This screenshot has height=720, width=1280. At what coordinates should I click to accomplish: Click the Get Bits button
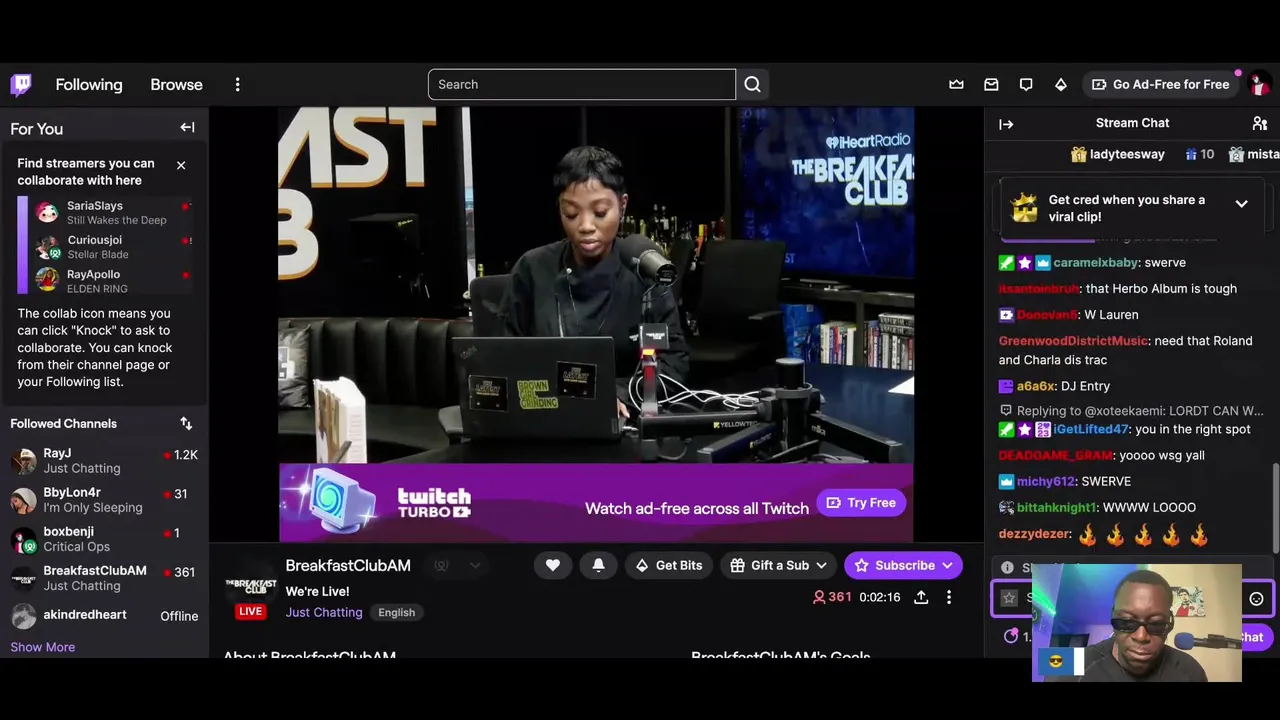[x=669, y=566]
